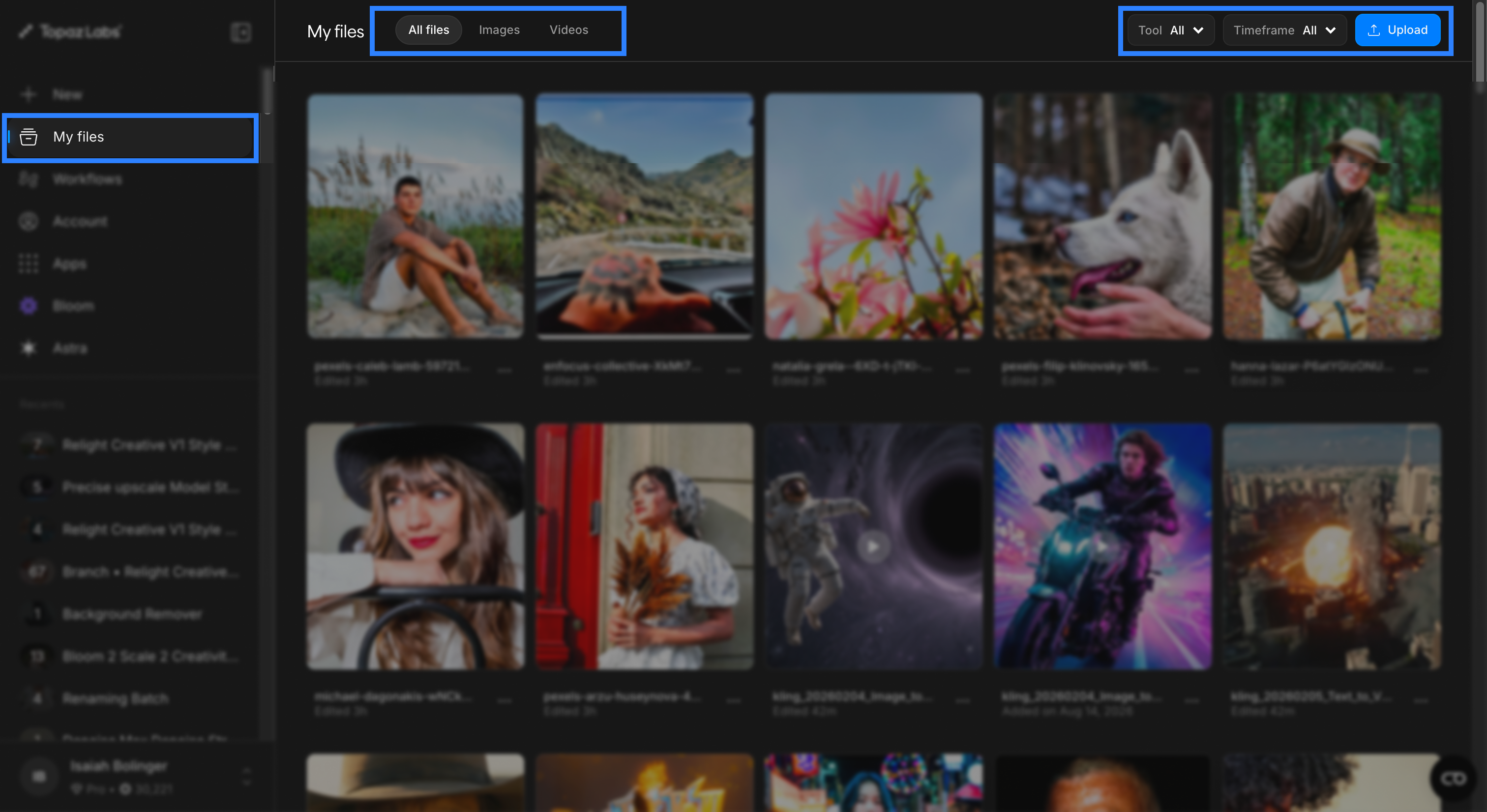Click the upload arrow icon on Upload
The height and width of the screenshot is (812, 1487).
(1374, 30)
